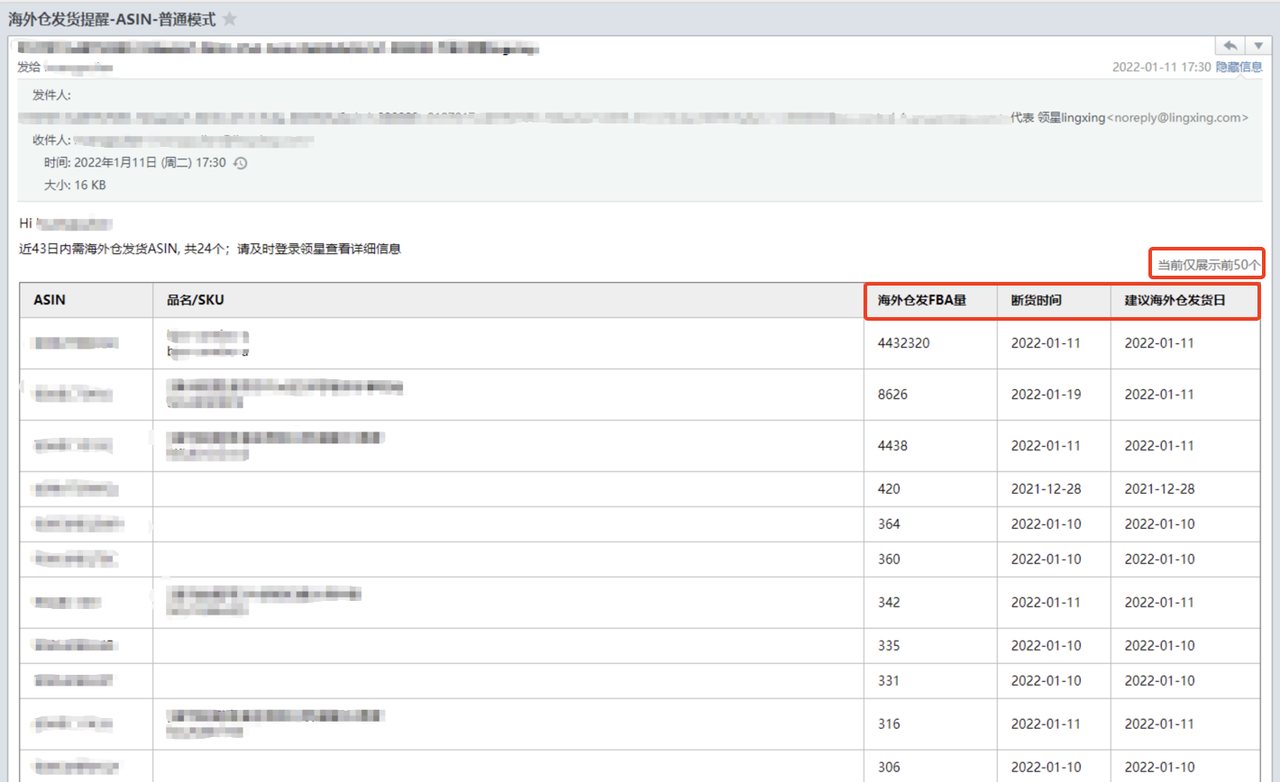This screenshot has width=1280, height=782.
Task: Click the 发件人 label
Action: [x=52, y=95]
